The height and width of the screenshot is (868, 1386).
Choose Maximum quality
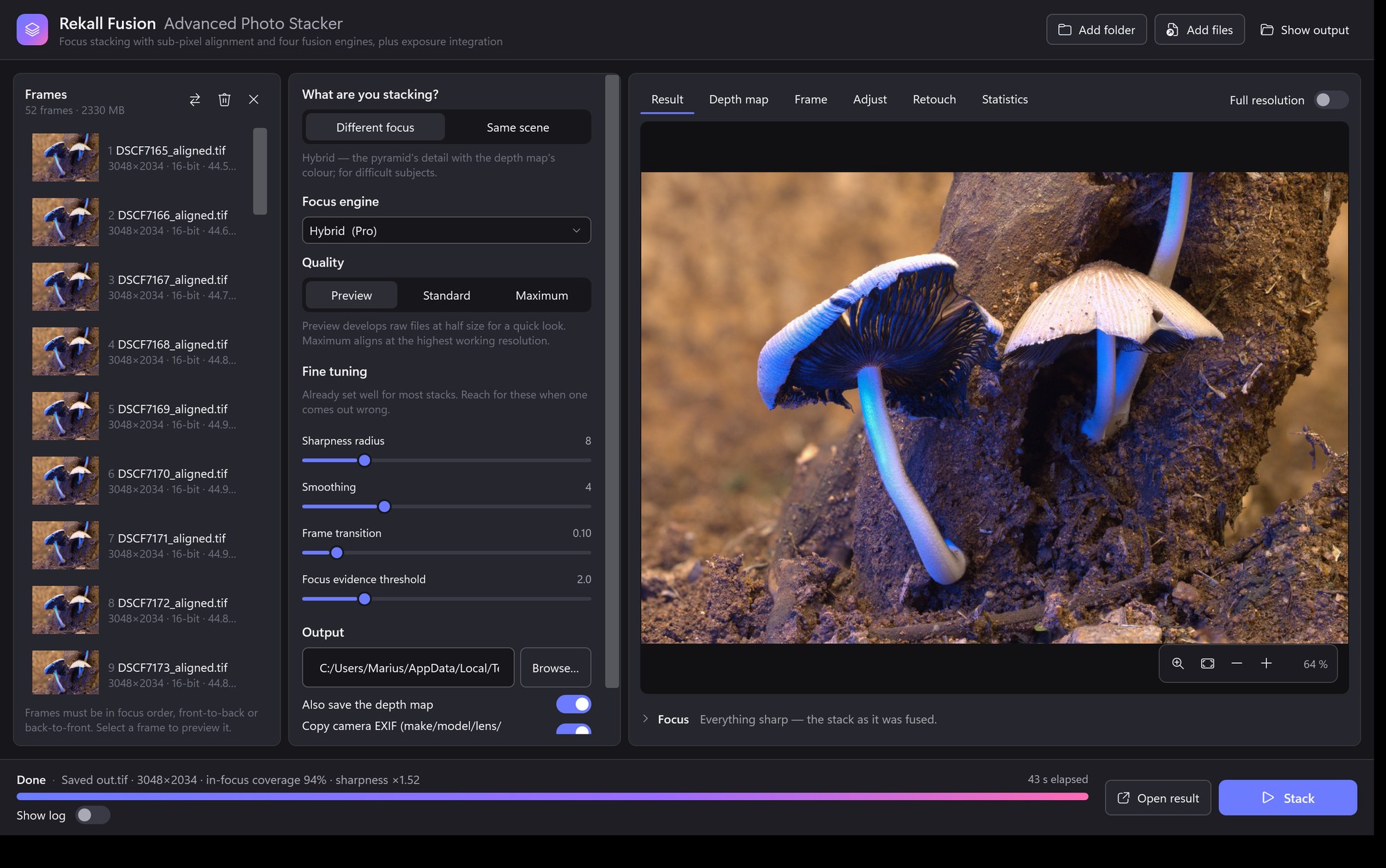click(x=542, y=295)
